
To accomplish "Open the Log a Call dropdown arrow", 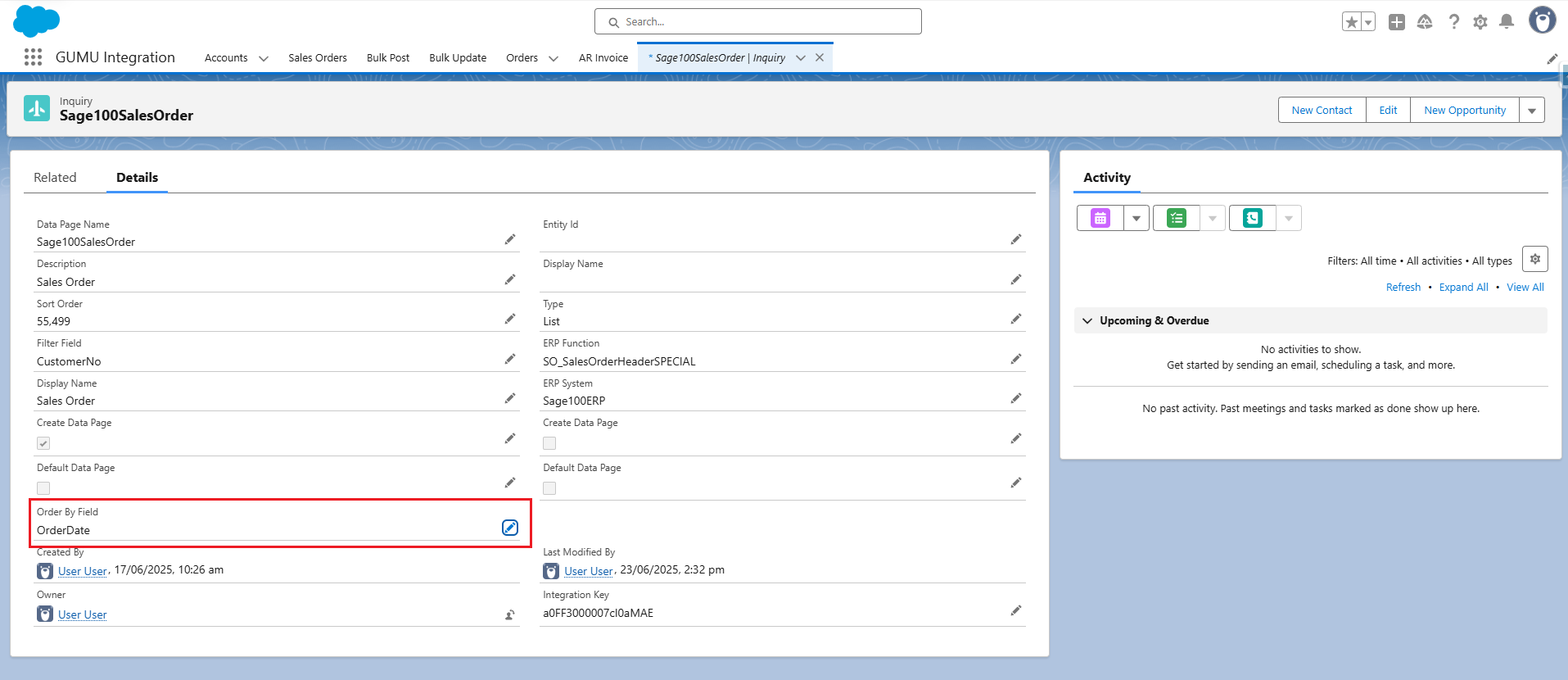I will click(1289, 218).
